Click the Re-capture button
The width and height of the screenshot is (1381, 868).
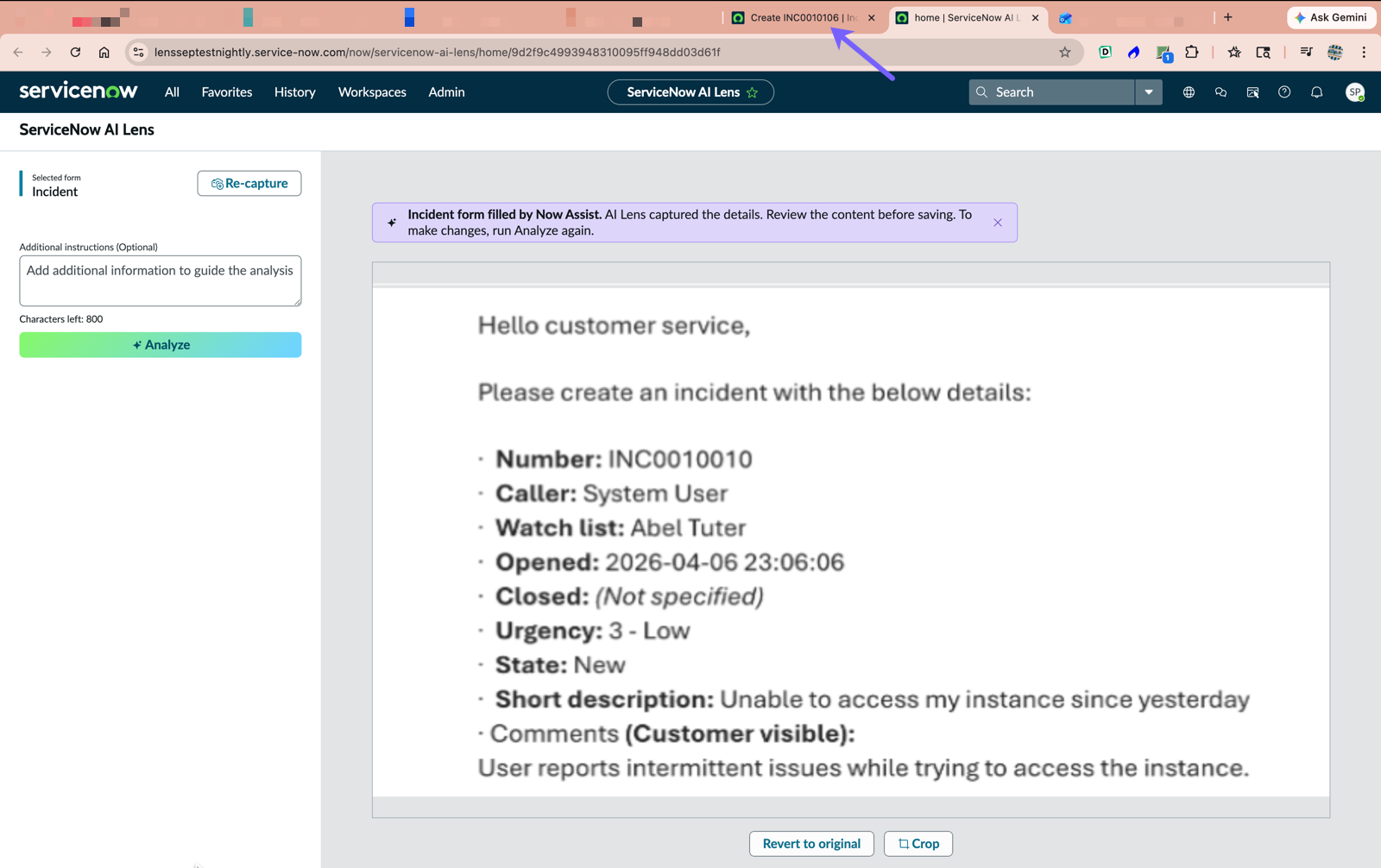click(x=249, y=183)
